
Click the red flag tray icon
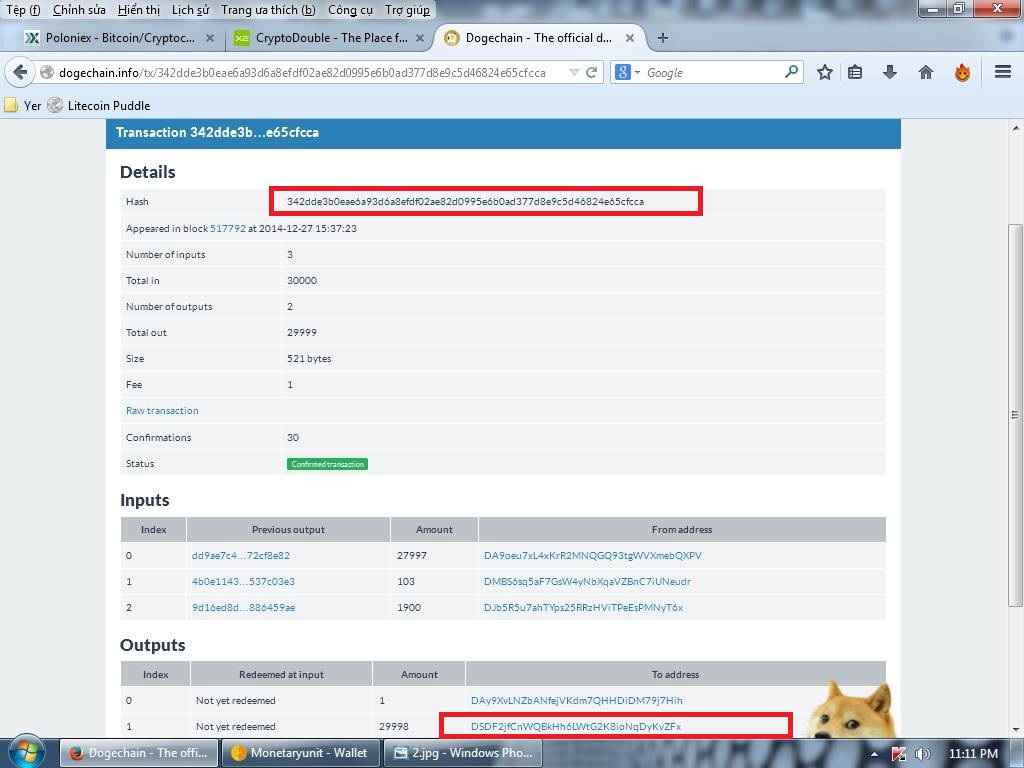(x=899, y=754)
